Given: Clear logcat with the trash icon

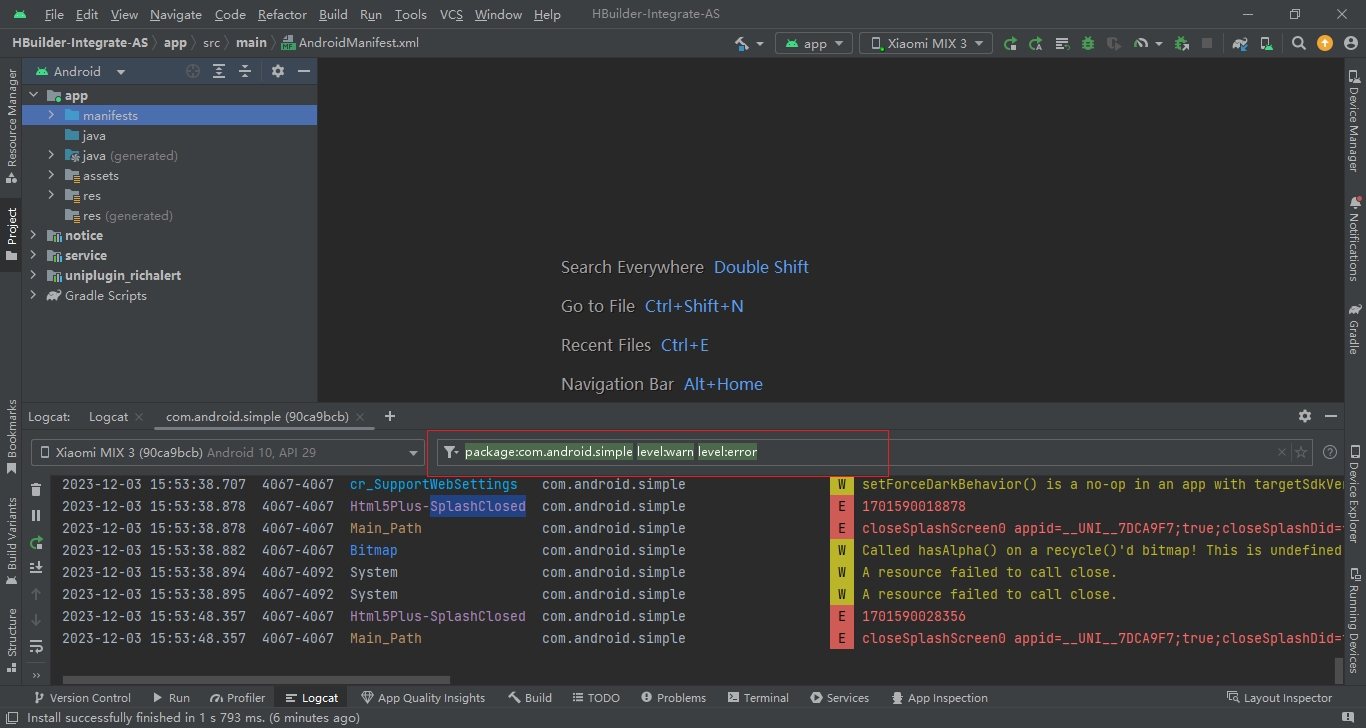Looking at the screenshot, I should (x=37, y=490).
